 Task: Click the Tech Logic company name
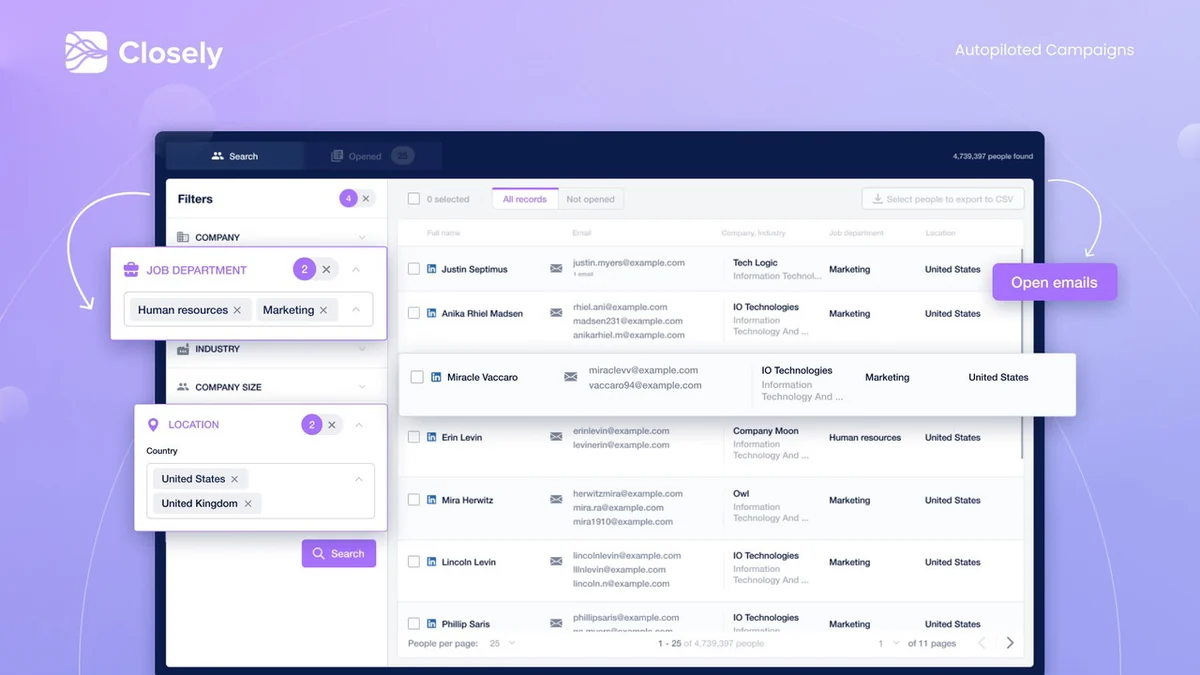(x=755, y=263)
